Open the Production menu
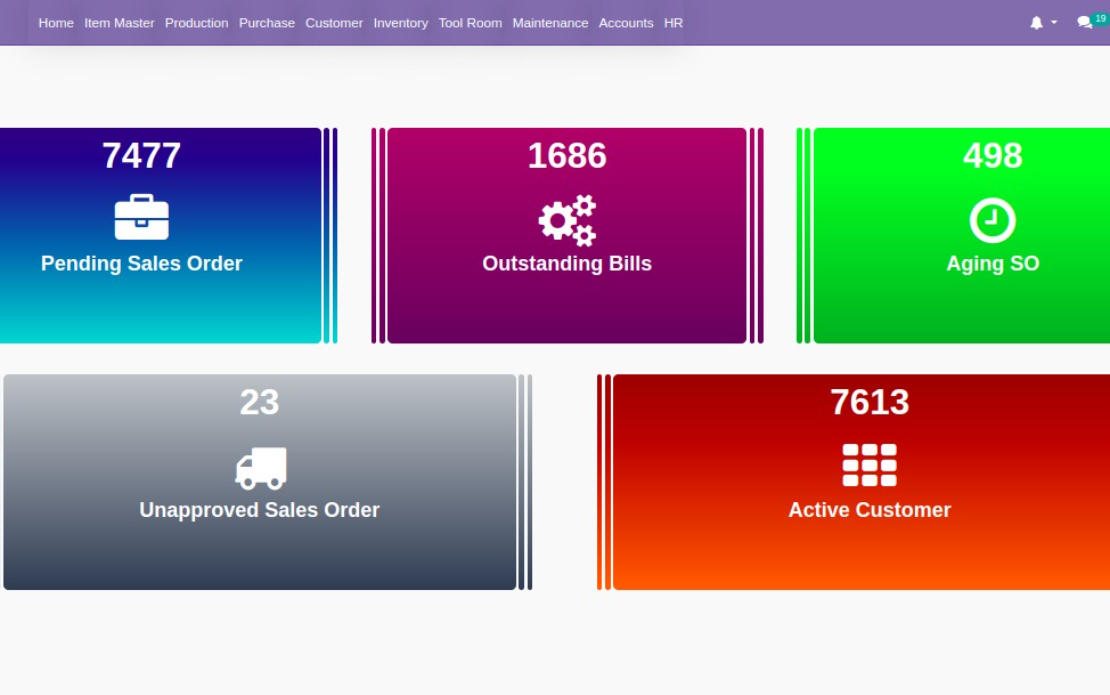The width and height of the screenshot is (1110, 695). click(x=197, y=23)
